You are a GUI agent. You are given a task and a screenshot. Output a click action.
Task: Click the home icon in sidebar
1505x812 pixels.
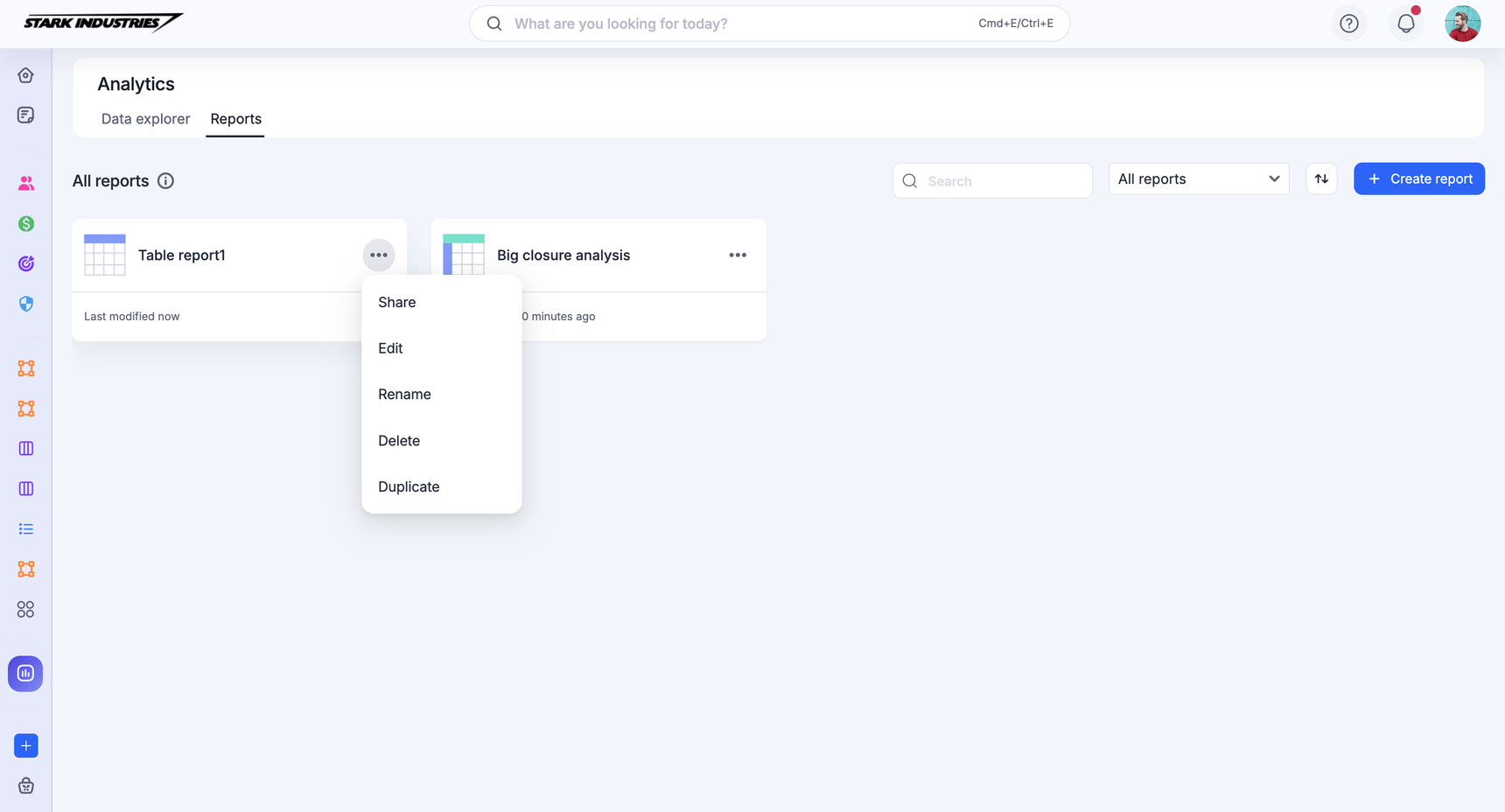pos(25,75)
